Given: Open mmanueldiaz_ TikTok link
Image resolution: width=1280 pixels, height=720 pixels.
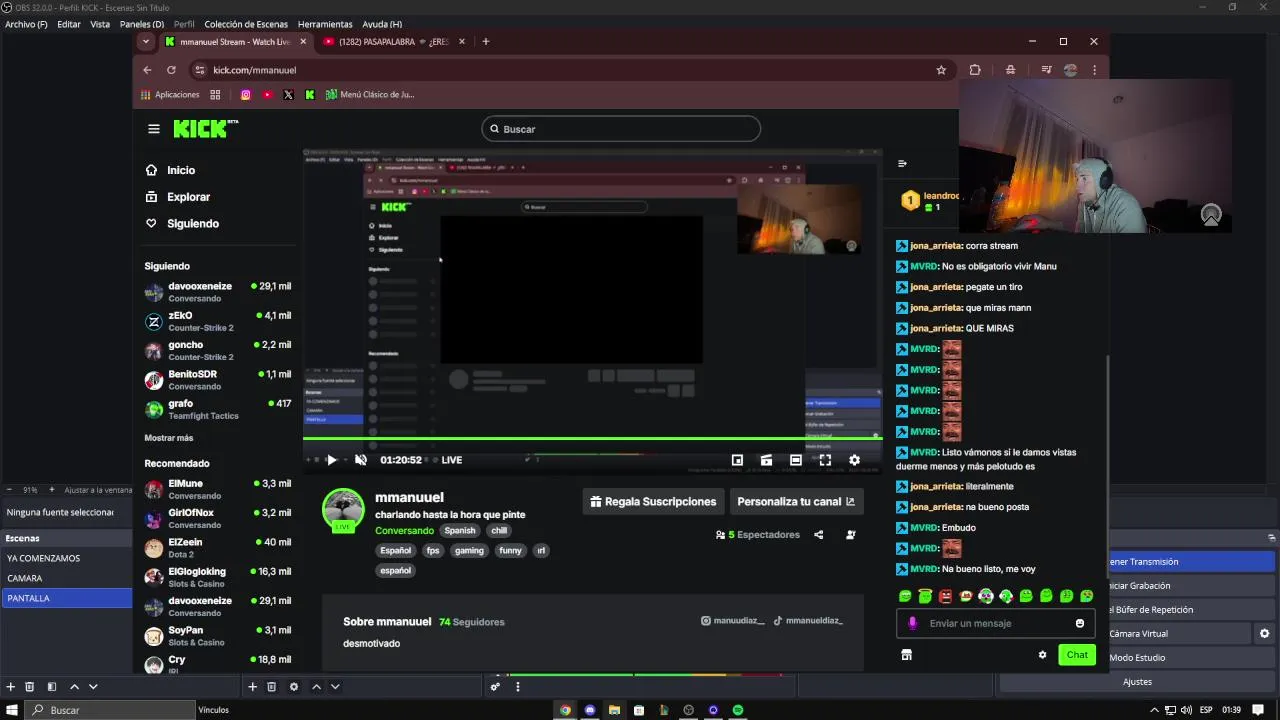Looking at the screenshot, I should 808,621.
